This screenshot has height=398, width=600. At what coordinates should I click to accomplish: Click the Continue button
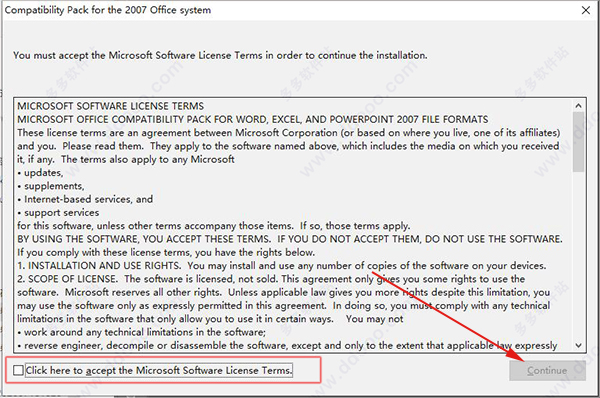[x=547, y=370]
